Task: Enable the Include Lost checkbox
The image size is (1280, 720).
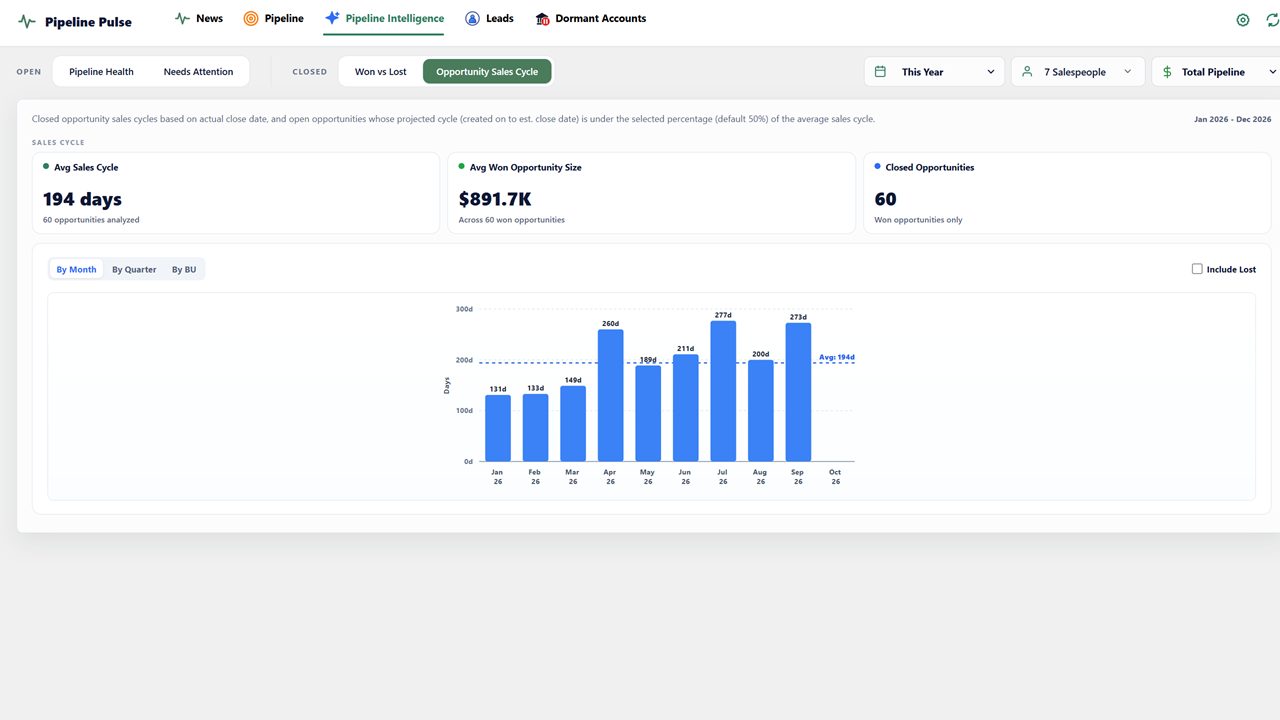Action: click(x=1197, y=269)
